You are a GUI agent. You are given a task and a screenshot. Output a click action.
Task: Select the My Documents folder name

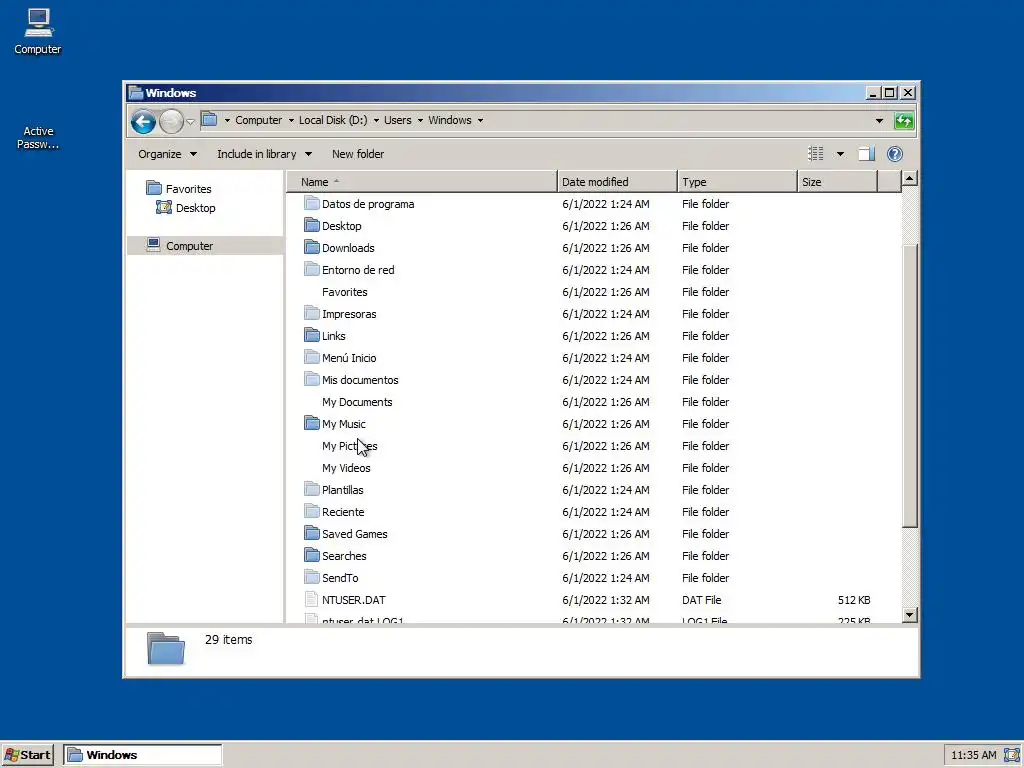coord(357,402)
